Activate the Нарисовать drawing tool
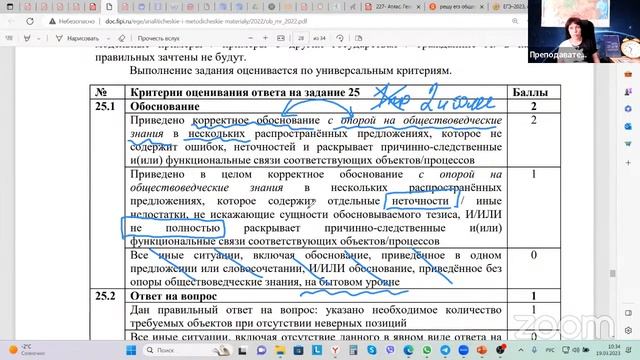 77,38
